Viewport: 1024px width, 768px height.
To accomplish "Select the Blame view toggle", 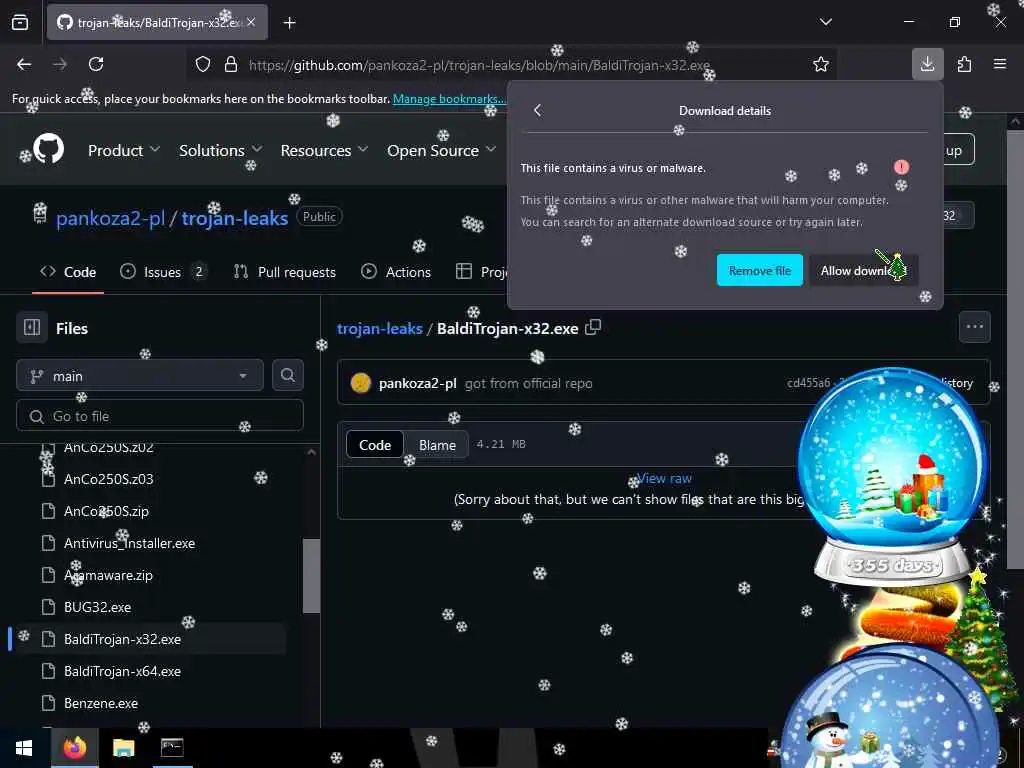I will 437,445.
